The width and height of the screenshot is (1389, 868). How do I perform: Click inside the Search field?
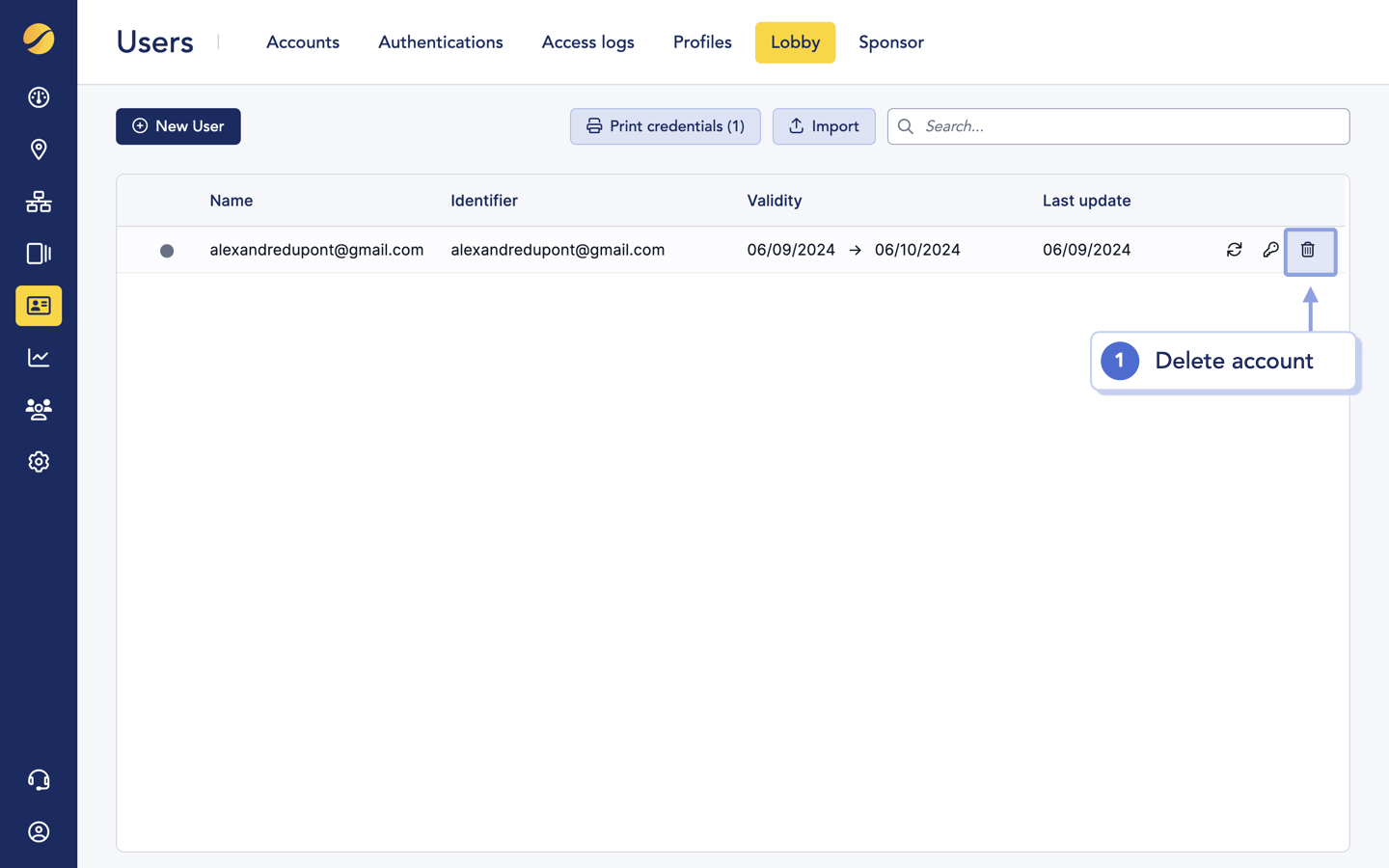coord(1118,126)
